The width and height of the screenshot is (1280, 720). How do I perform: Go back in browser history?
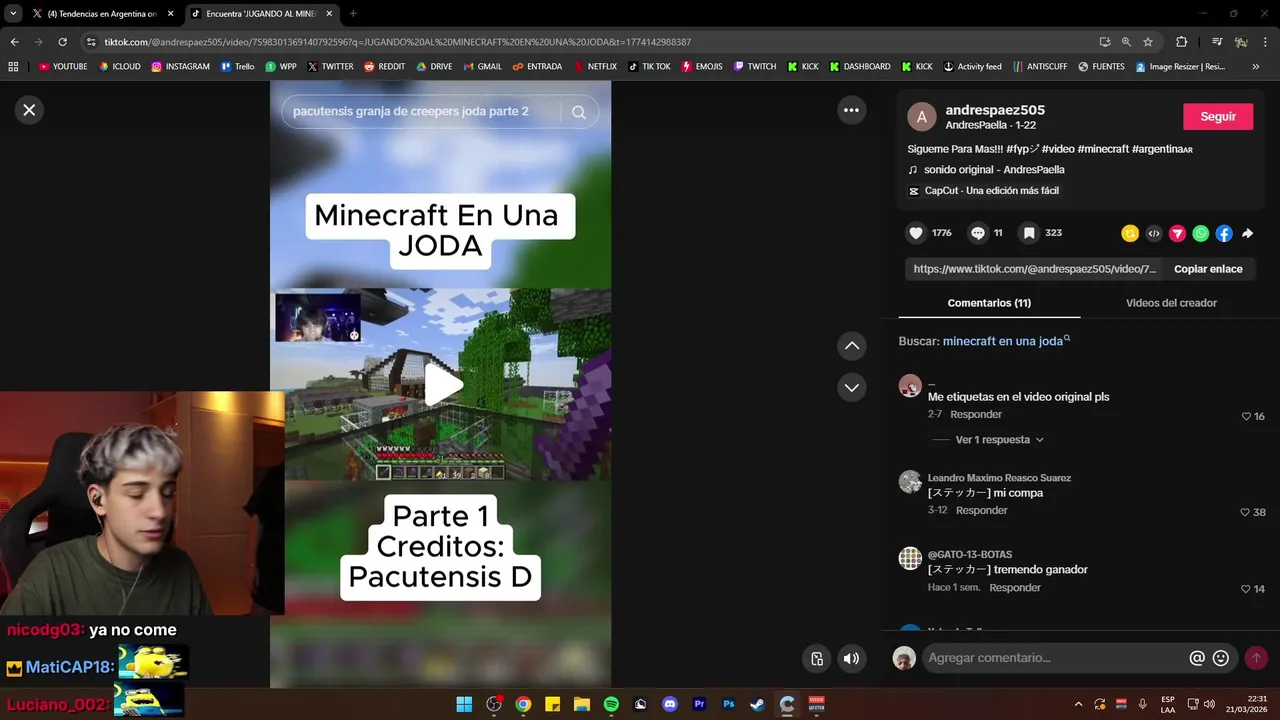tap(14, 42)
